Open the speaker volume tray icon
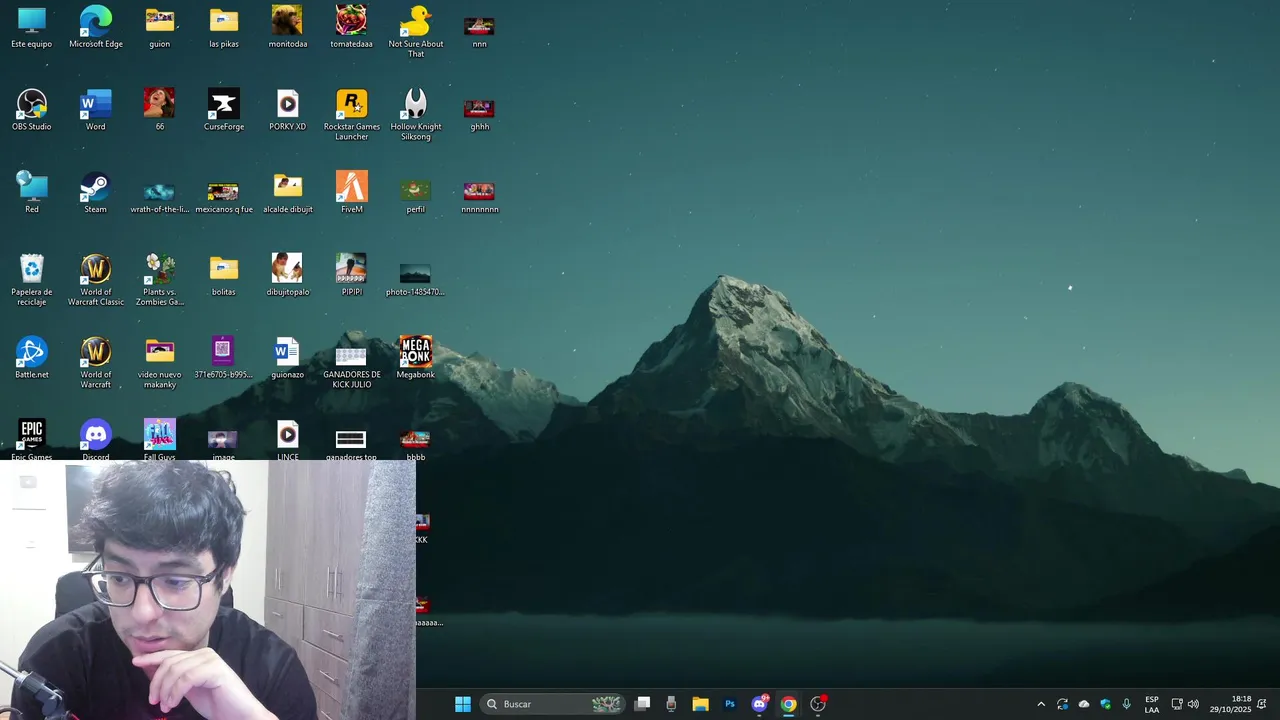The height and width of the screenshot is (720, 1280). tap(1193, 704)
